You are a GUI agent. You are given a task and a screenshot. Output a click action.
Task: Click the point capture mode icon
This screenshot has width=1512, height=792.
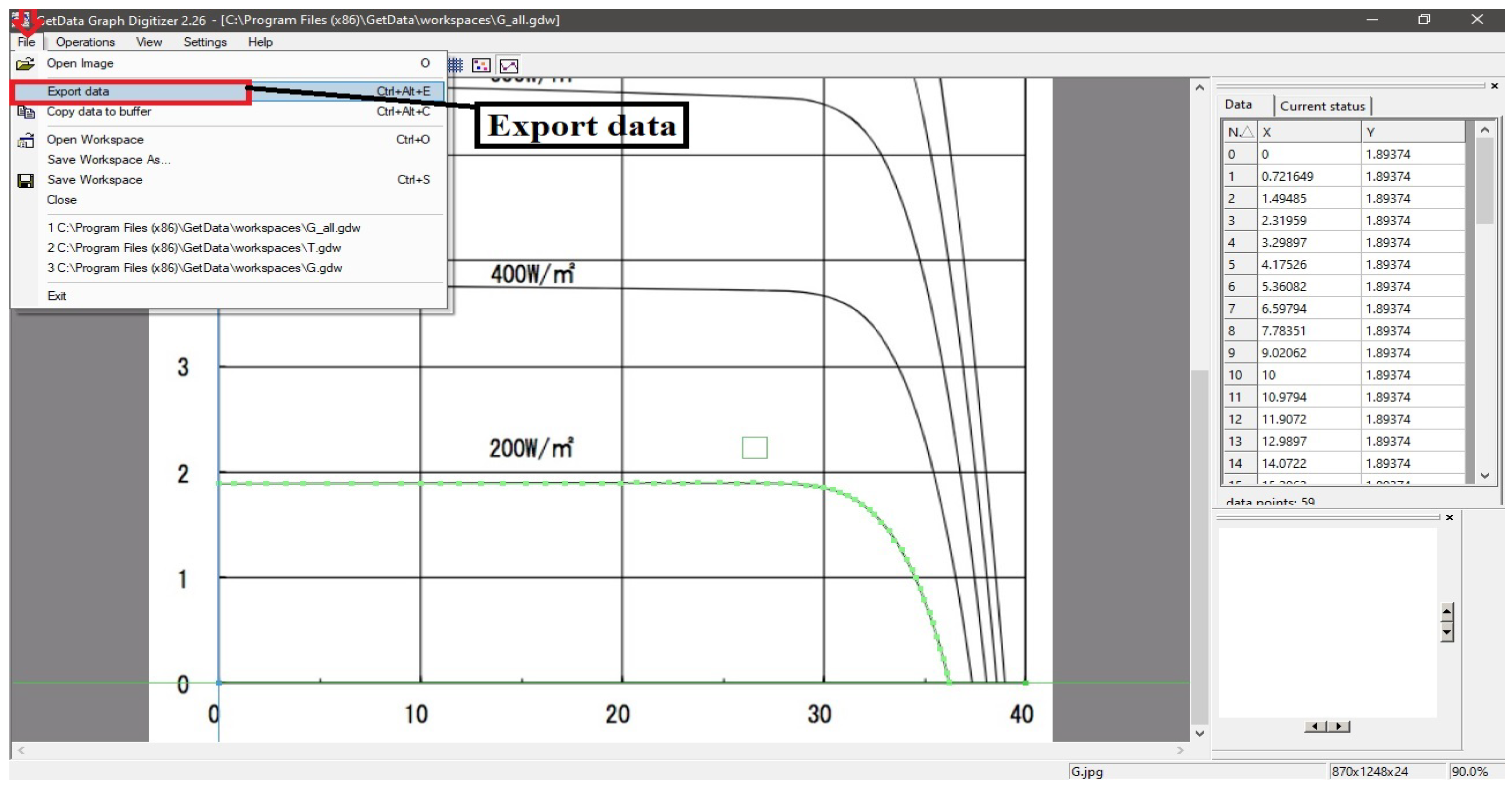481,65
